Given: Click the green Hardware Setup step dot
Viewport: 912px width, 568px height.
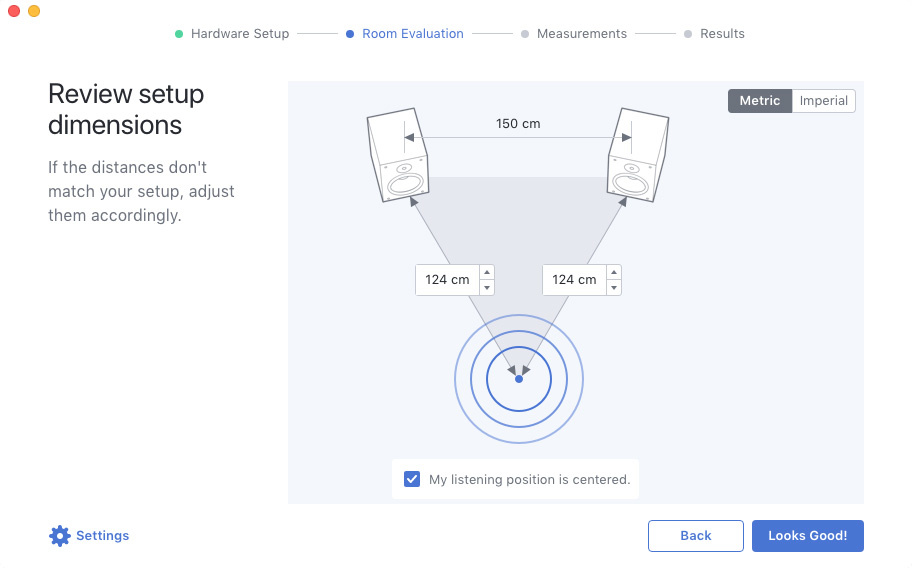Looking at the screenshot, I should click(179, 34).
